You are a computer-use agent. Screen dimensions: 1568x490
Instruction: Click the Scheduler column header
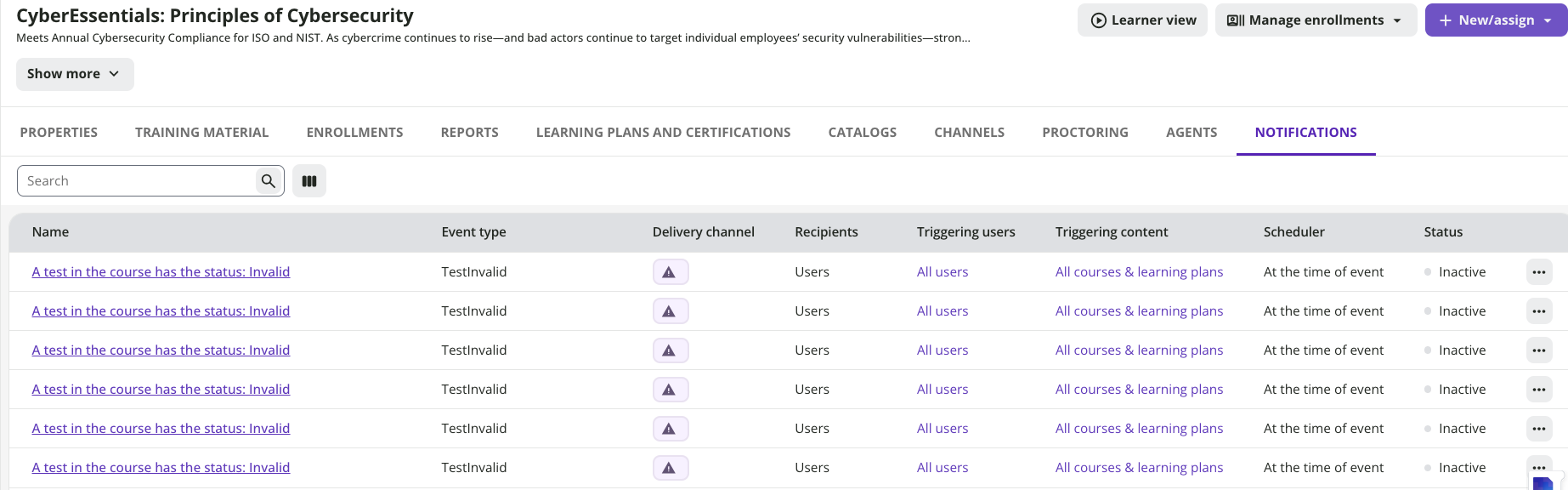[1294, 232]
